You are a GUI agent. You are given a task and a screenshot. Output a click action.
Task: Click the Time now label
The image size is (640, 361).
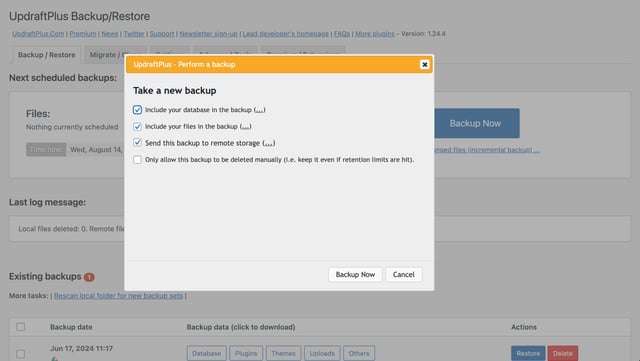click(46, 149)
